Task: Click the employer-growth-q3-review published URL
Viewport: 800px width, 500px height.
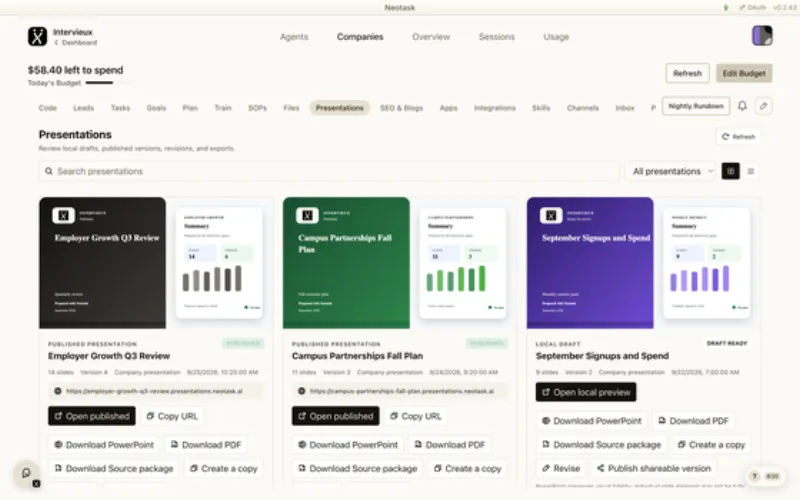Action: 156,391
